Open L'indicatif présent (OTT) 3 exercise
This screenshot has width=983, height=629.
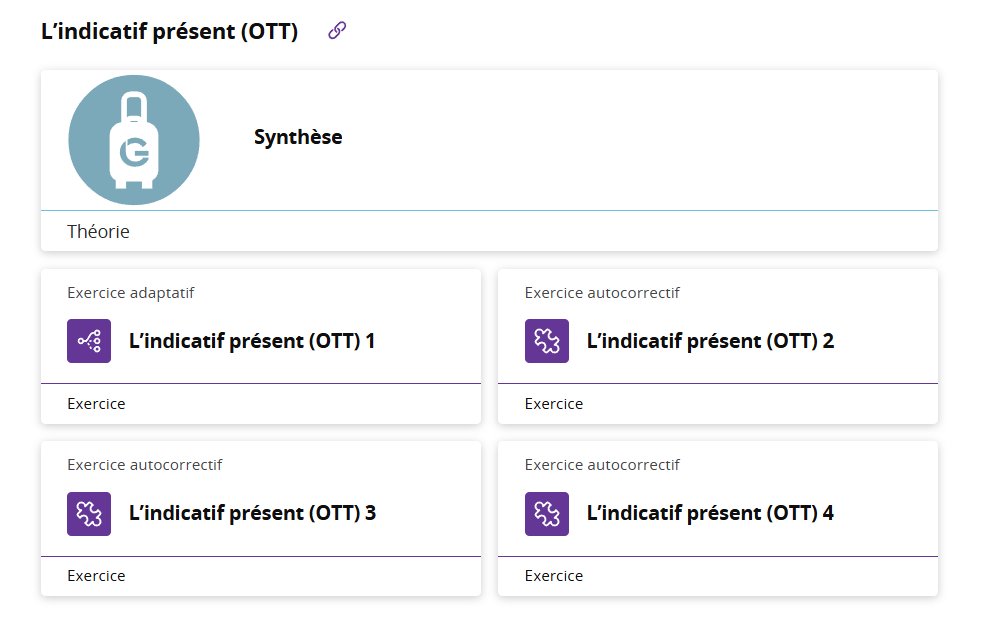253,514
